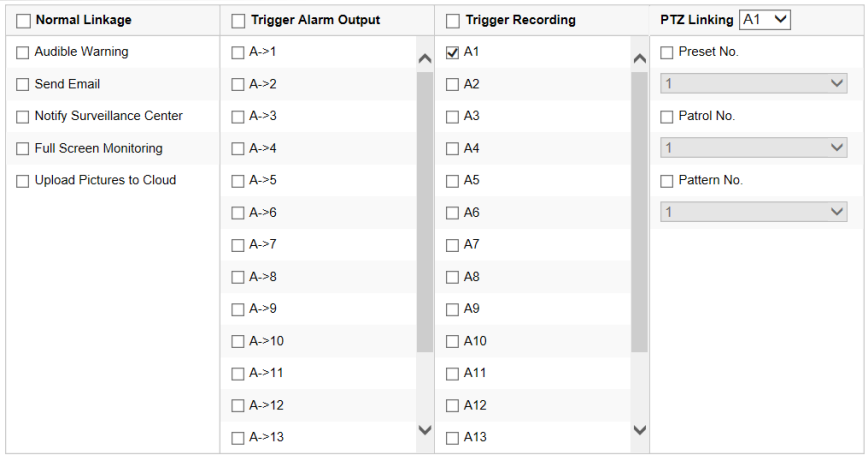
Task: Check Notify Surveillance Center
Action: coord(23,116)
